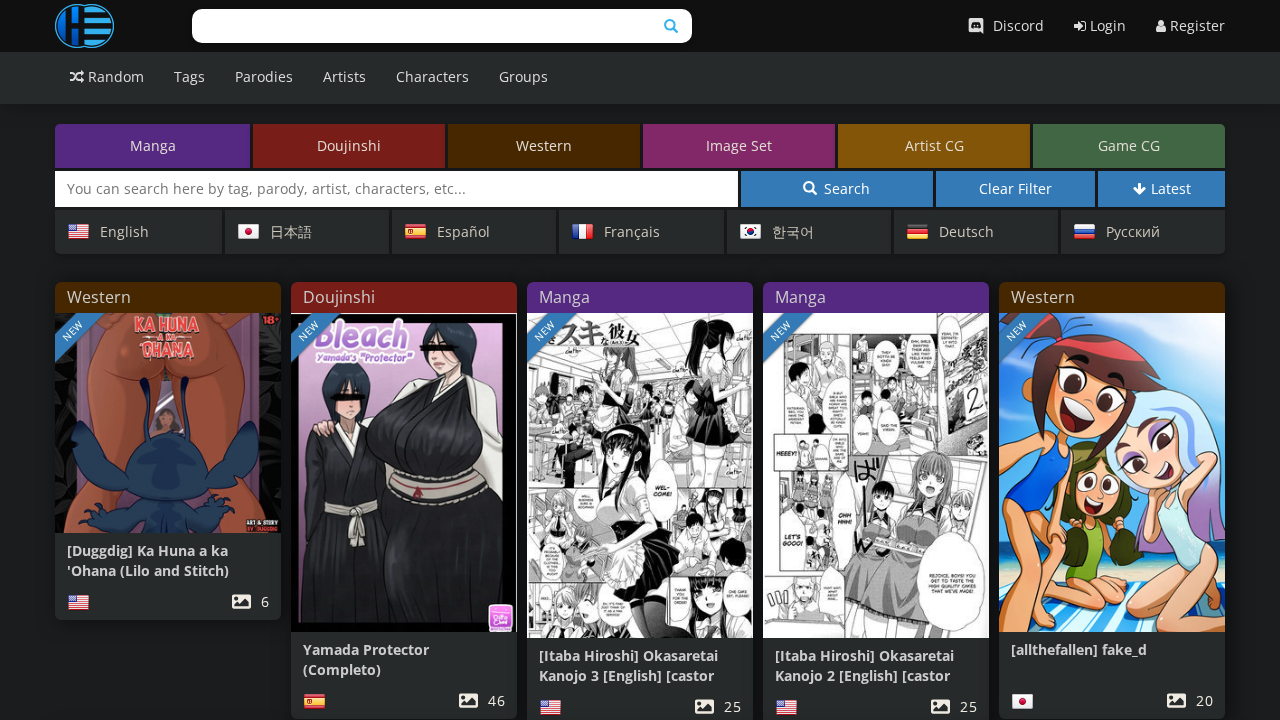The height and width of the screenshot is (720, 1280).
Task: Open the Parodies menu item
Action: (264, 77)
